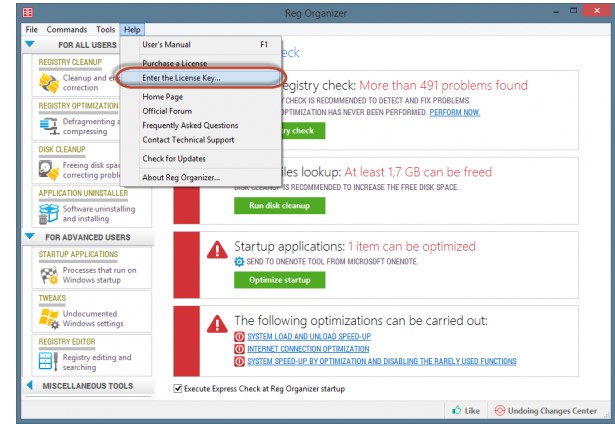Screen dimensions: 615x424
Task: Select Check for Updates menu item
Action: click(201, 158)
